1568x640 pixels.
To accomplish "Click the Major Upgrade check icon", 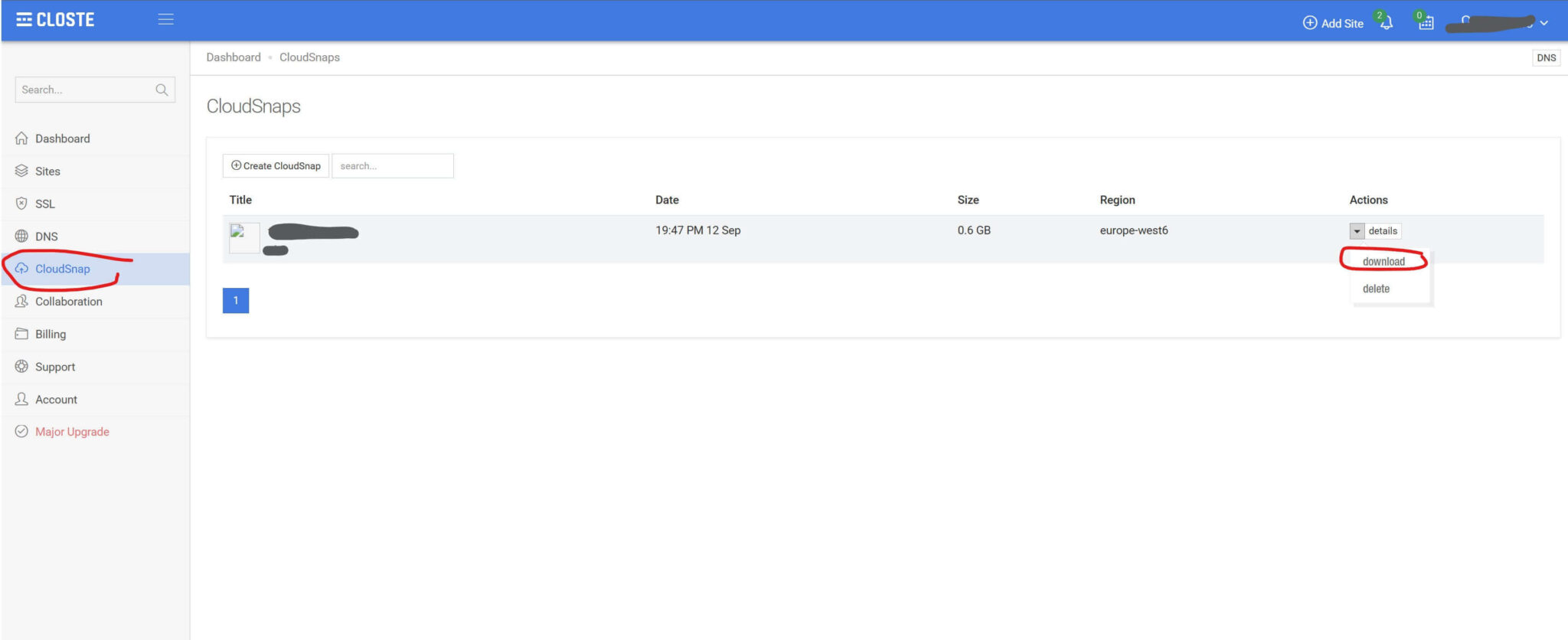I will click(x=21, y=431).
